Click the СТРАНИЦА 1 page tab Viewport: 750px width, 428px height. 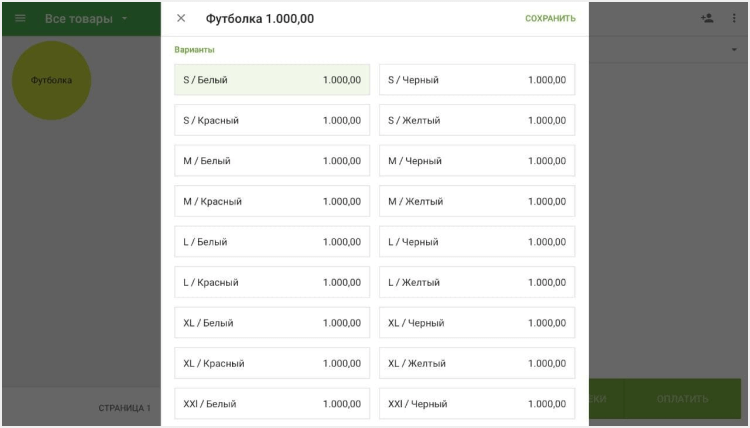click(x=124, y=408)
